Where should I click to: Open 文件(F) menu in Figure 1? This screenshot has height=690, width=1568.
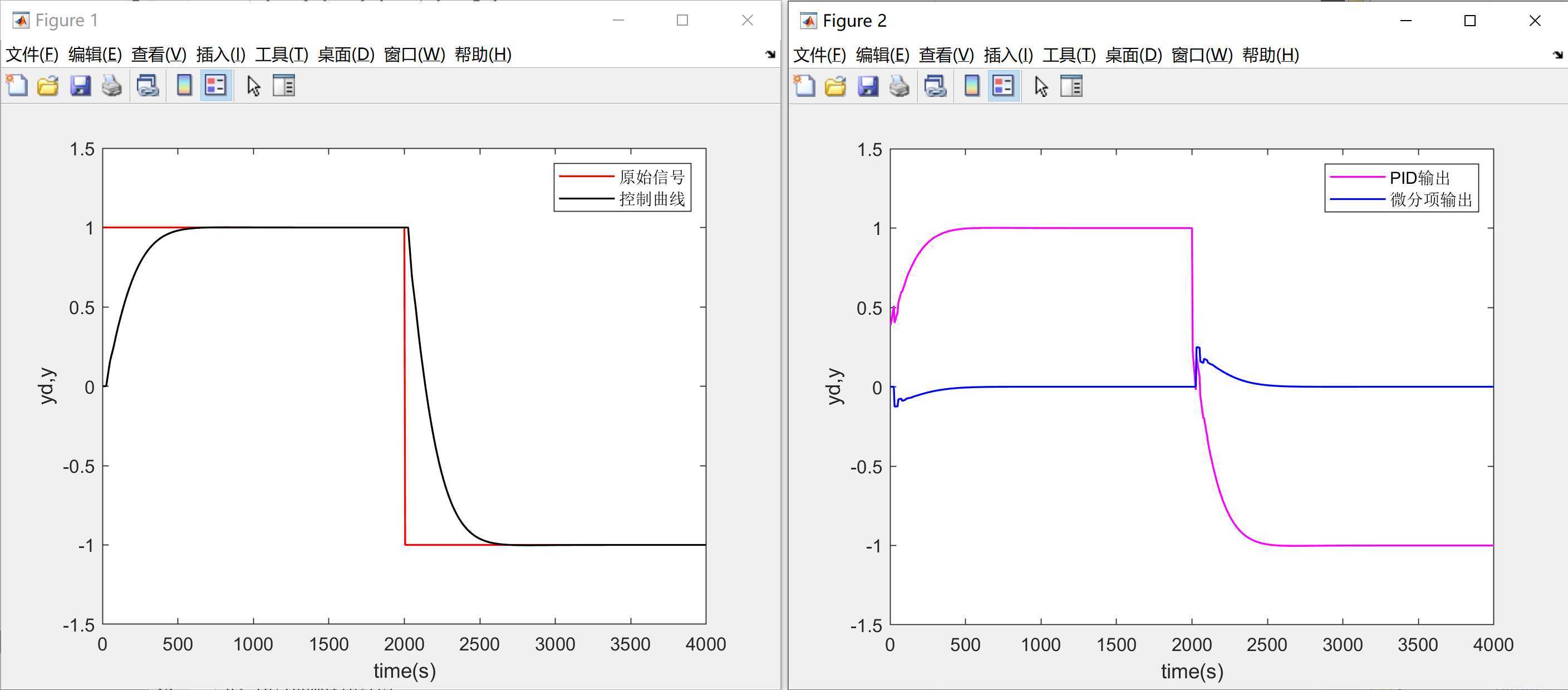32,55
